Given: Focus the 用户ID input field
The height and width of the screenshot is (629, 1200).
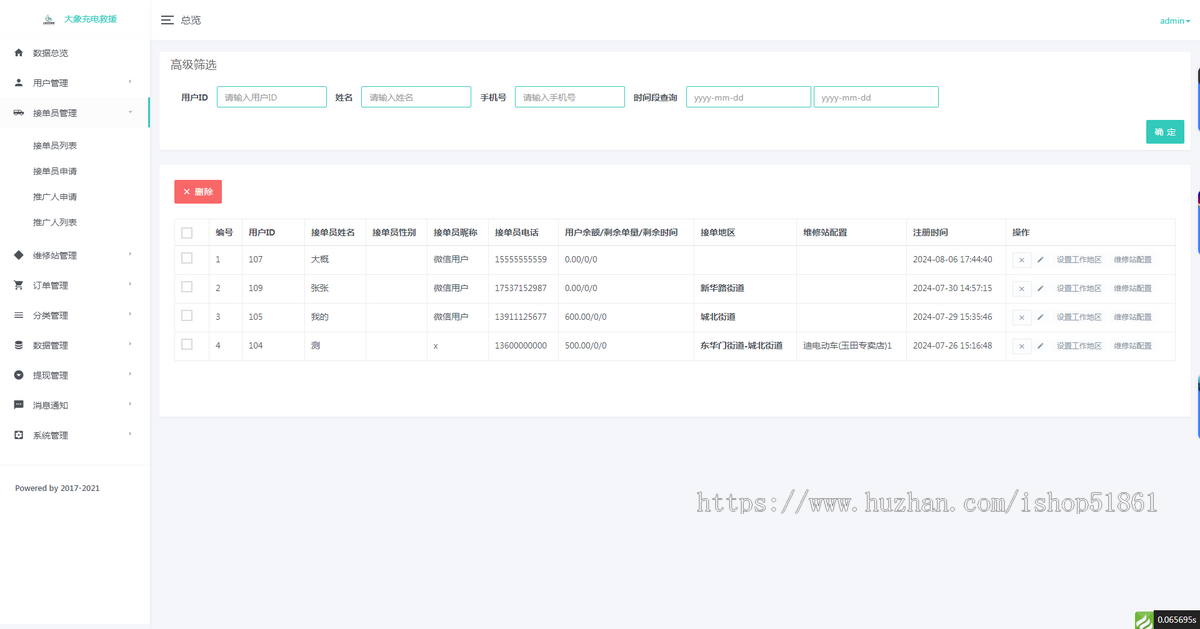Looking at the screenshot, I should coord(272,97).
